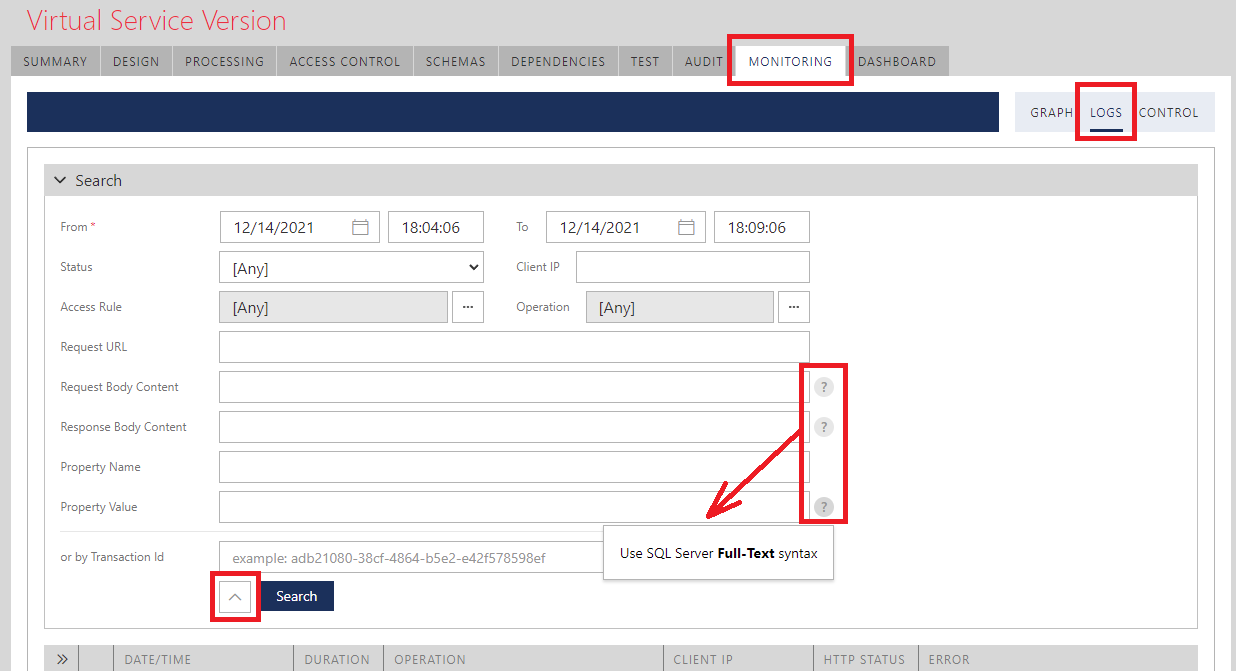Image resolution: width=1236 pixels, height=671 pixels.
Task: Sort by Date/Time column header
Action: coord(158,659)
